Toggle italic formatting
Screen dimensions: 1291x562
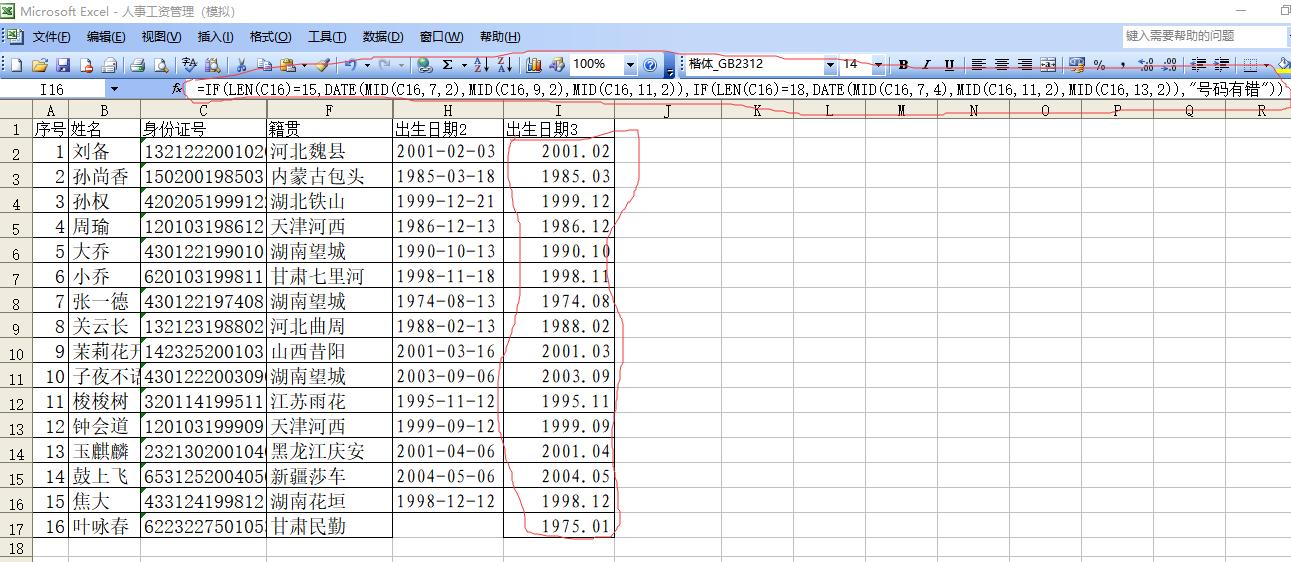click(x=926, y=65)
